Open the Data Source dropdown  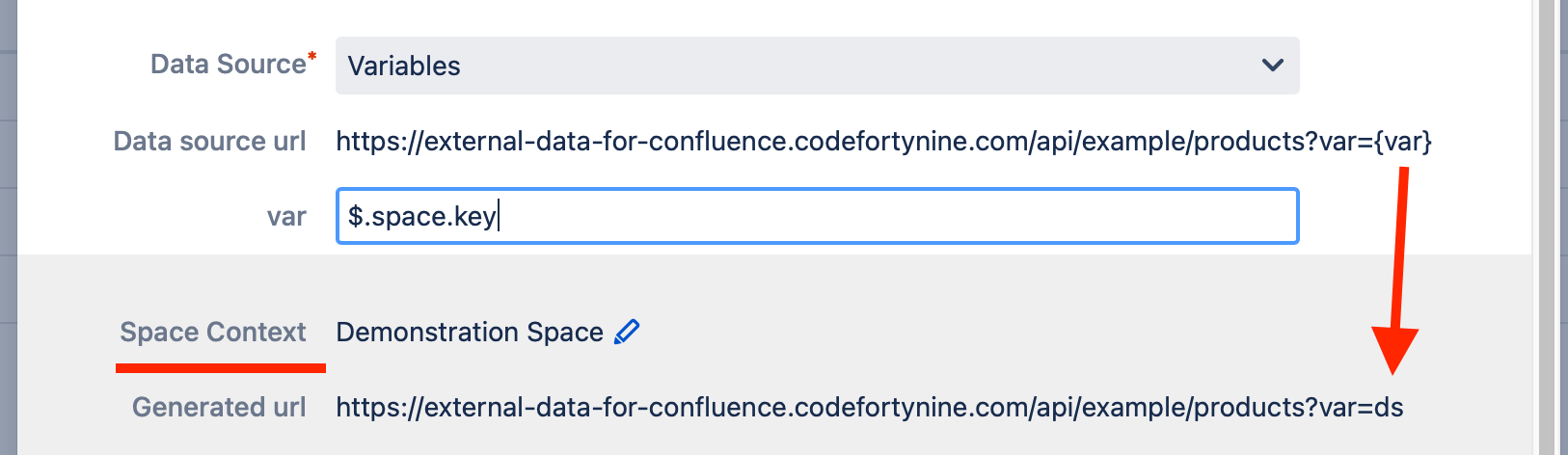click(816, 66)
